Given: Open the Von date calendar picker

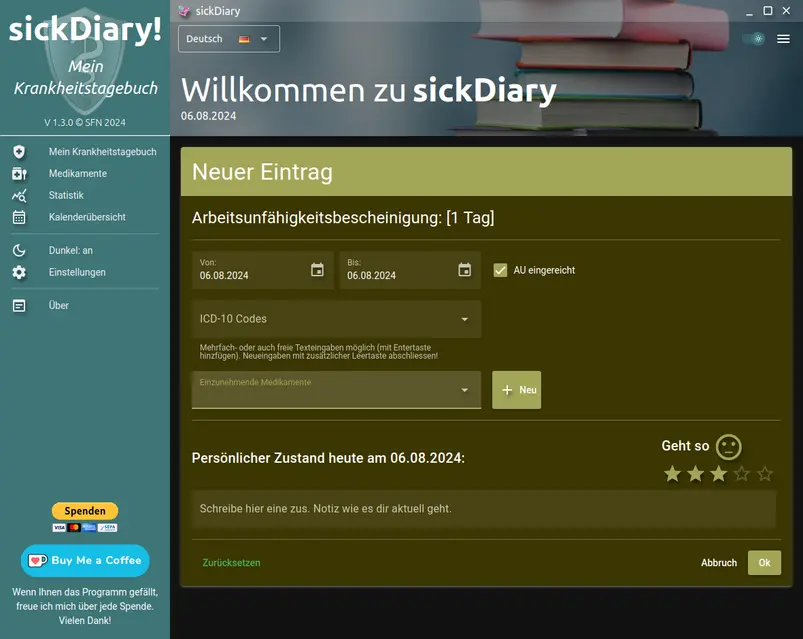Looking at the screenshot, I should click(x=318, y=269).
